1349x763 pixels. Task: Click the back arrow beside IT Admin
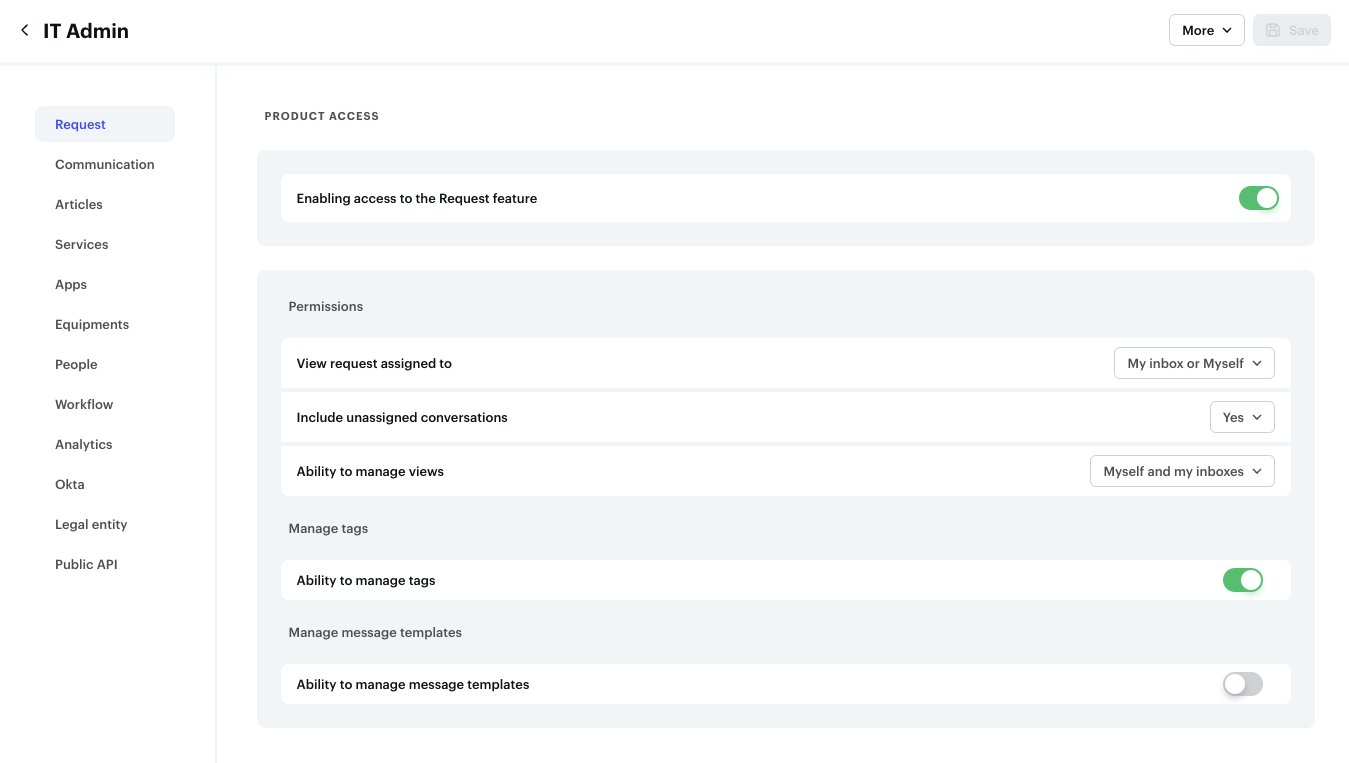tap(25, 31)
